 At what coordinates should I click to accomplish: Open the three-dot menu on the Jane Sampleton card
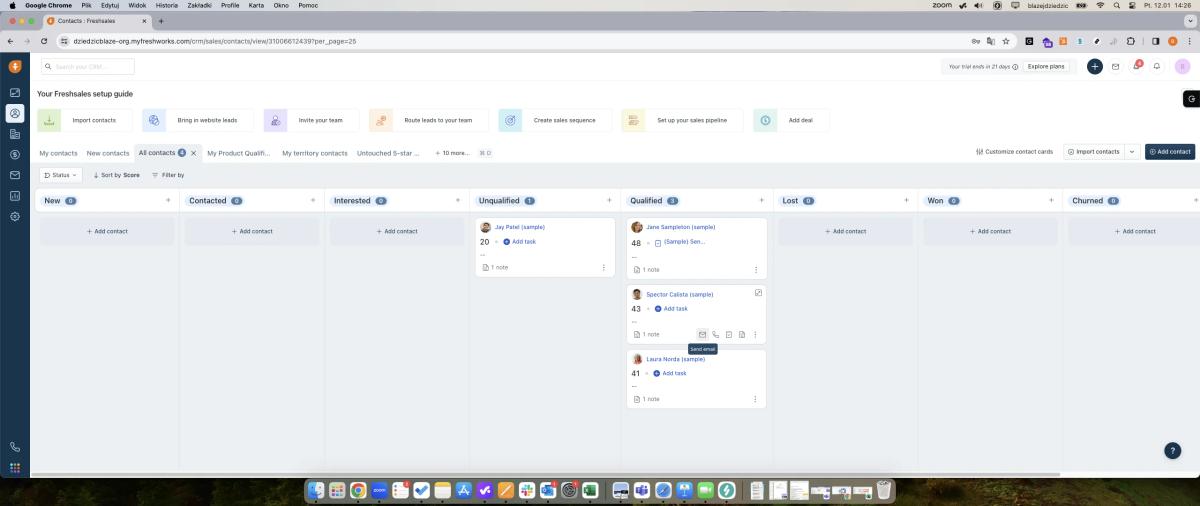point(756,270)
